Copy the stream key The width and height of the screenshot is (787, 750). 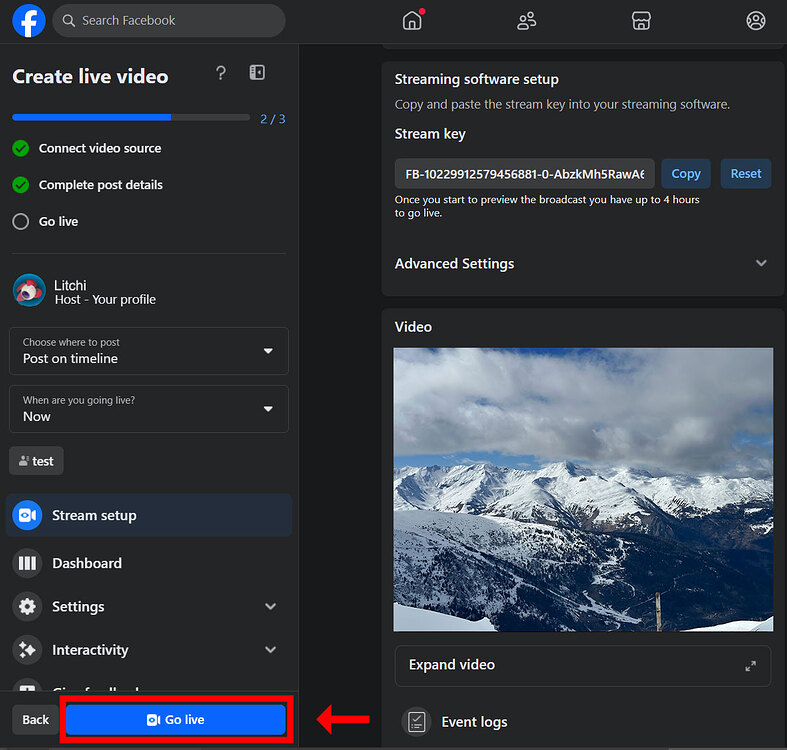pyautogui.click(x=685, y=174)
